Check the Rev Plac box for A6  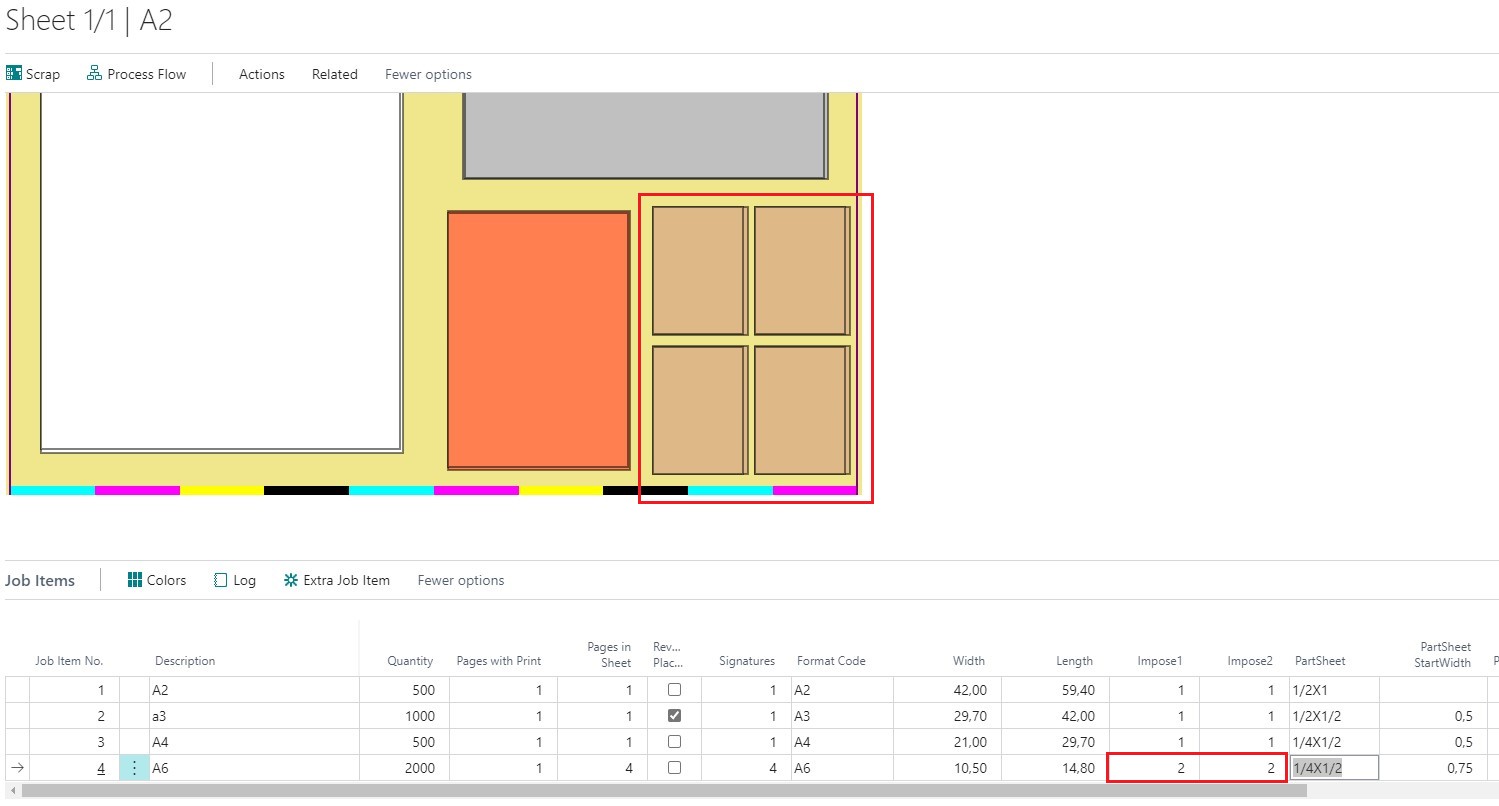click(675, 767)
